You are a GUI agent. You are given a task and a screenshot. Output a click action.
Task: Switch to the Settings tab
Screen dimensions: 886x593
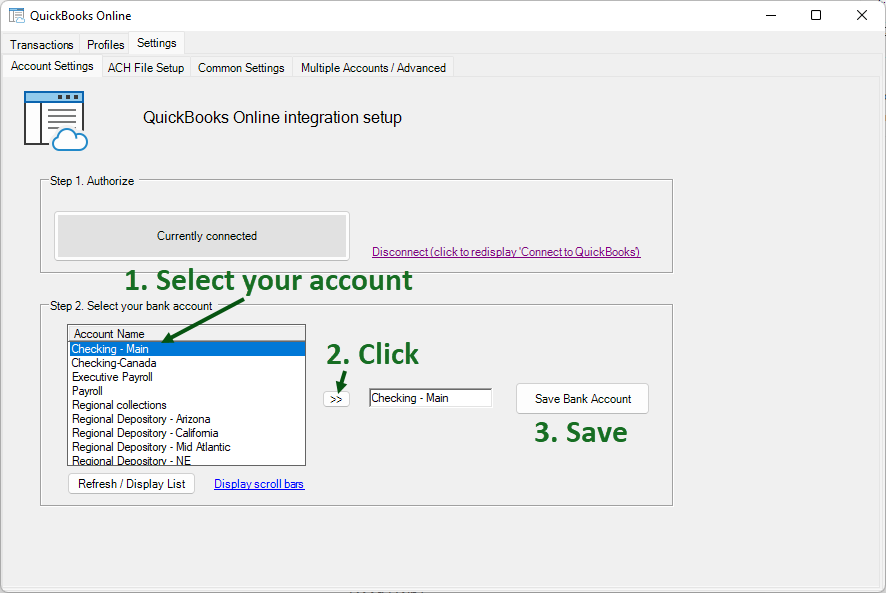pyautogui.click(x=157, y=43)
